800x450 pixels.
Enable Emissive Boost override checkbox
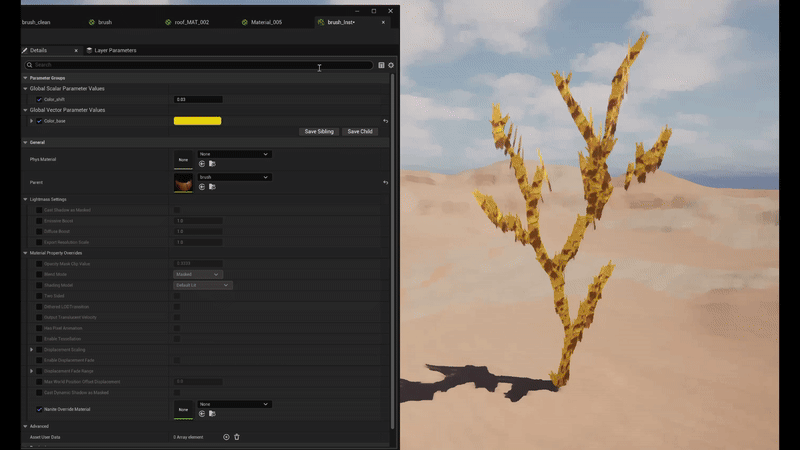[39, 221]
